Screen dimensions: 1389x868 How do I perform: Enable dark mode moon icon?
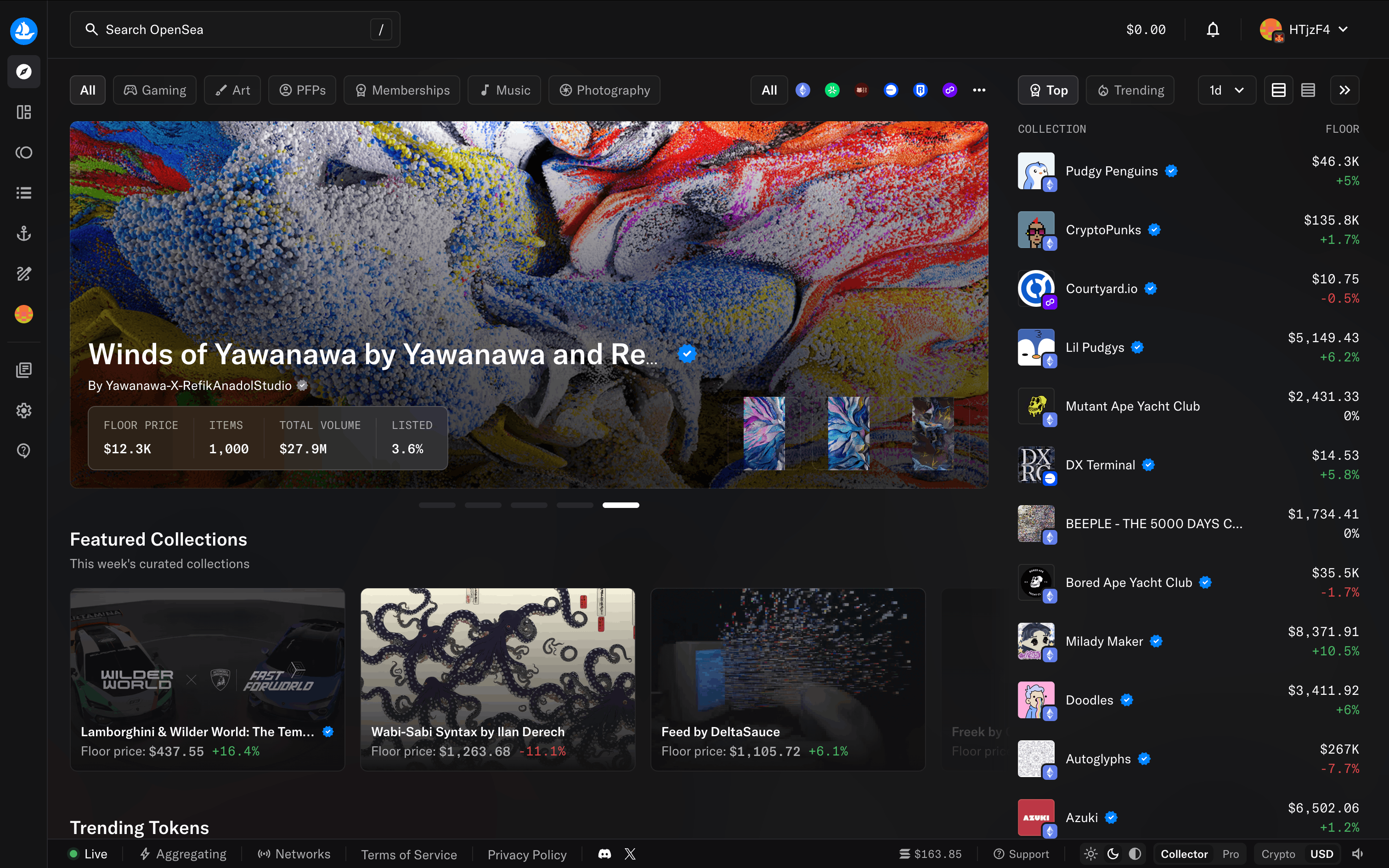pos(1113,854)
